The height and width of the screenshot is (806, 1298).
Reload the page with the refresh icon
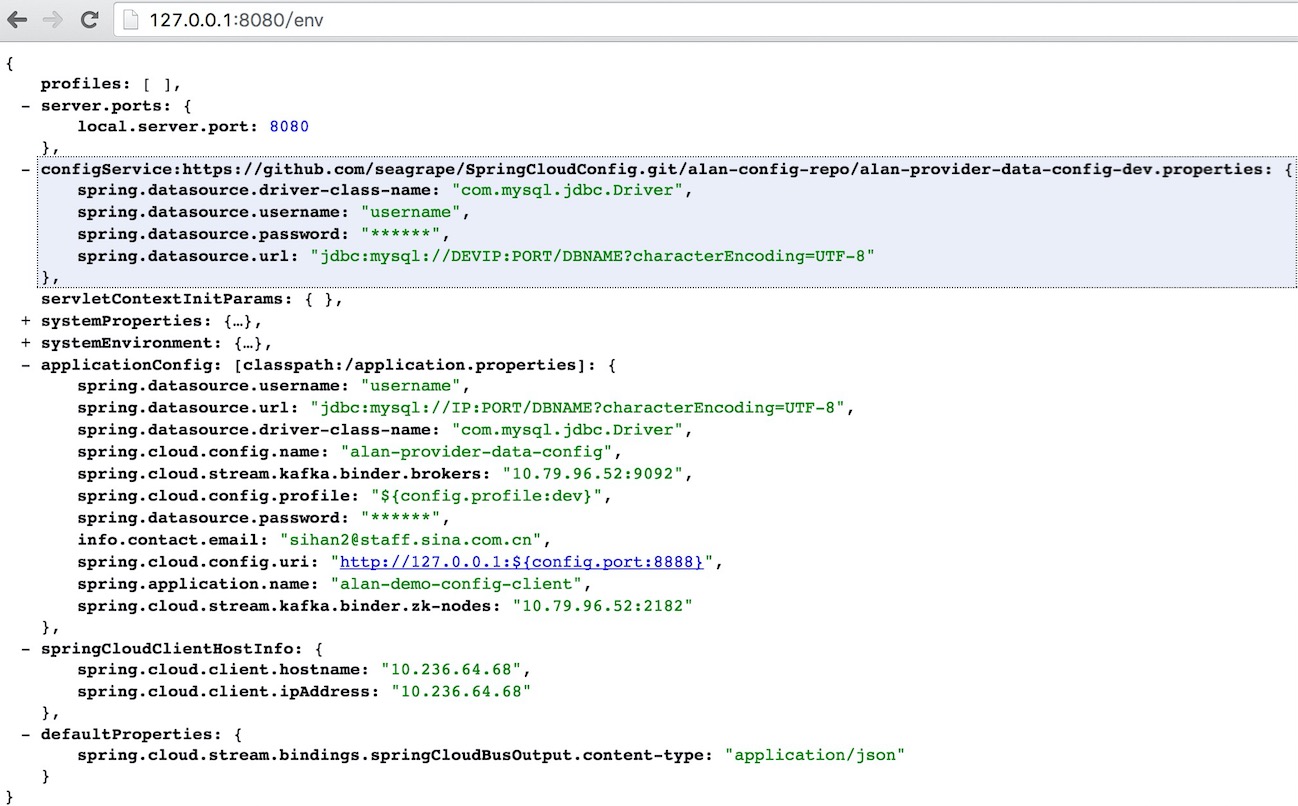89,20
